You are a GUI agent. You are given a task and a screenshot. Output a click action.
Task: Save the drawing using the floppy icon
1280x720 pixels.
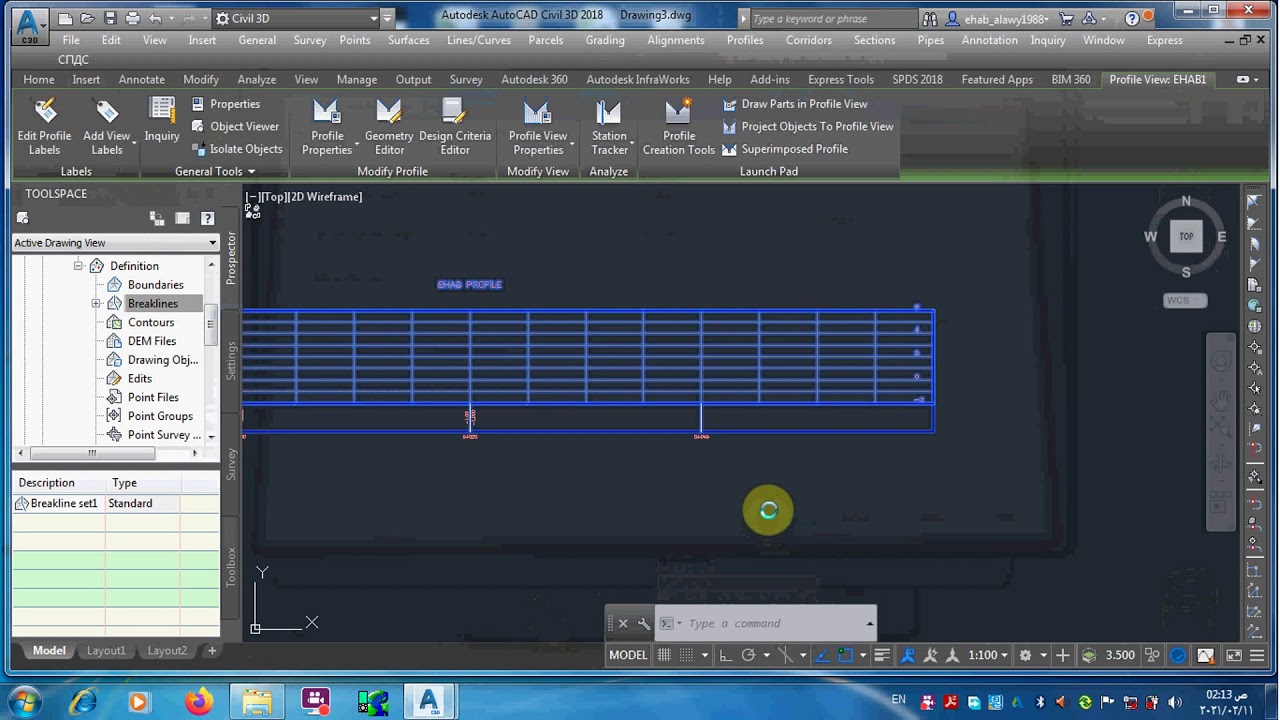[110, 18]
